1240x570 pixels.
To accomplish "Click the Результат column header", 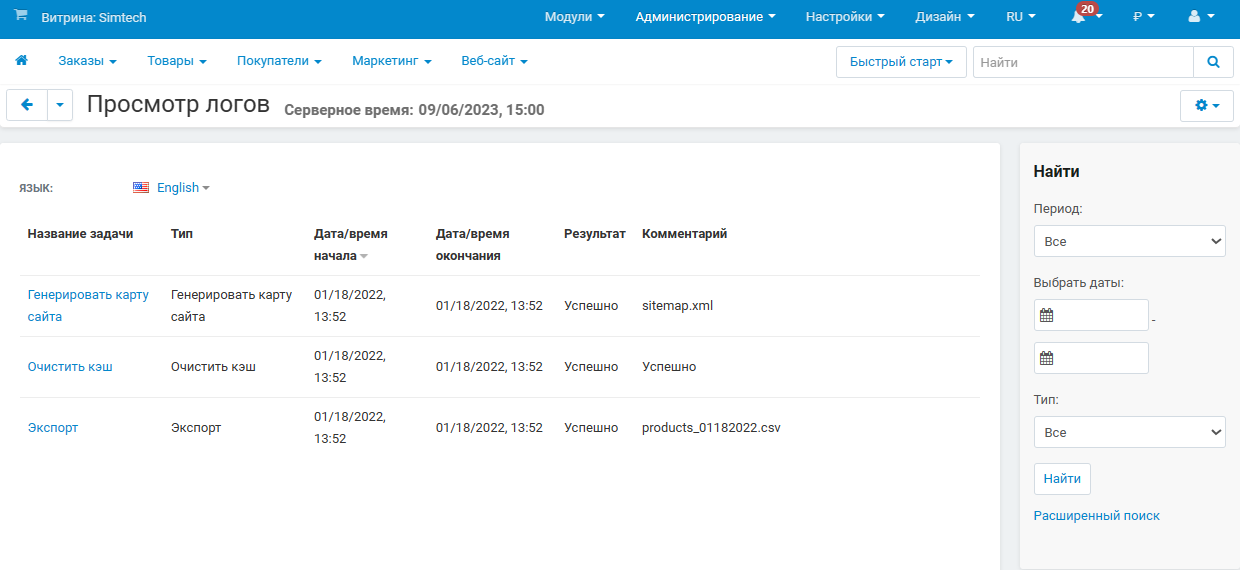I will click(x=595, y=234).
